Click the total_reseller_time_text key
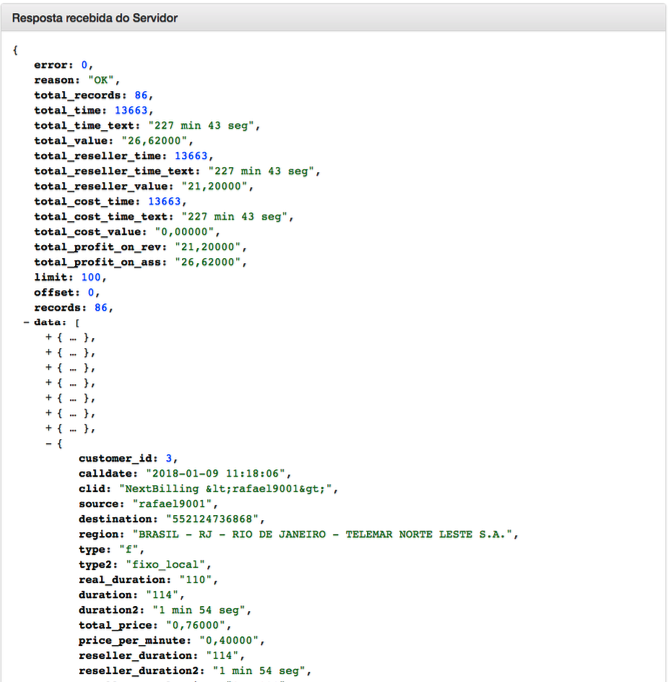The image size is (670, 685). point(117,171)
